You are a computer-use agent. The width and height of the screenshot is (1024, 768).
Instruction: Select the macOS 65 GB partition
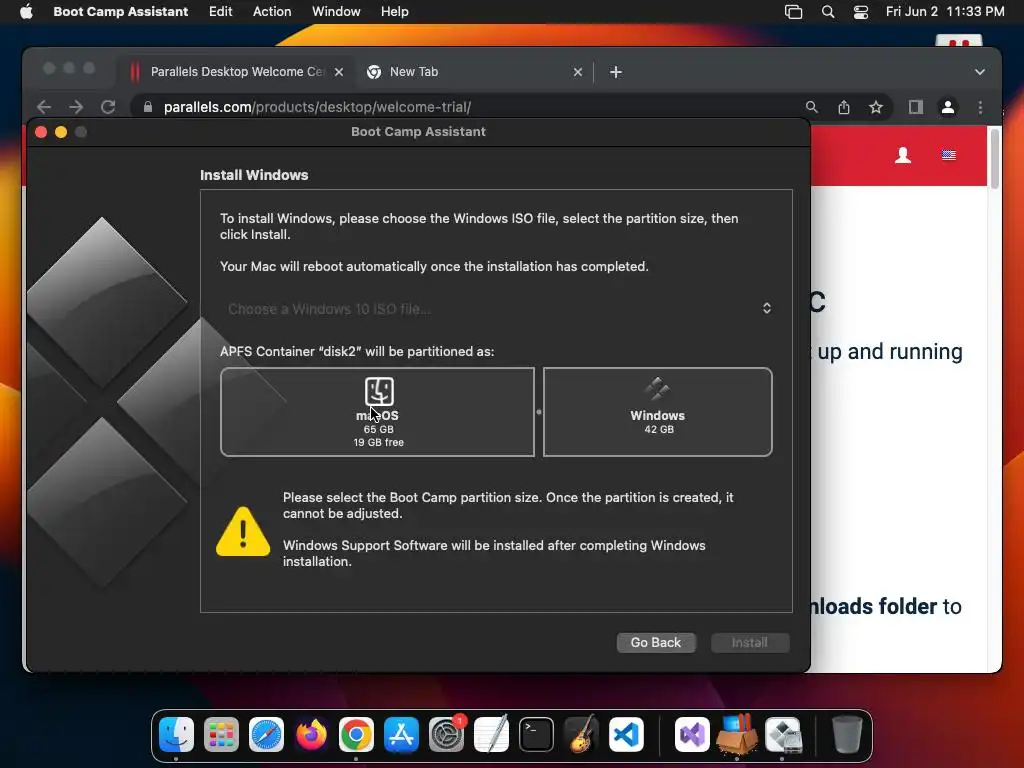[377, 412]
